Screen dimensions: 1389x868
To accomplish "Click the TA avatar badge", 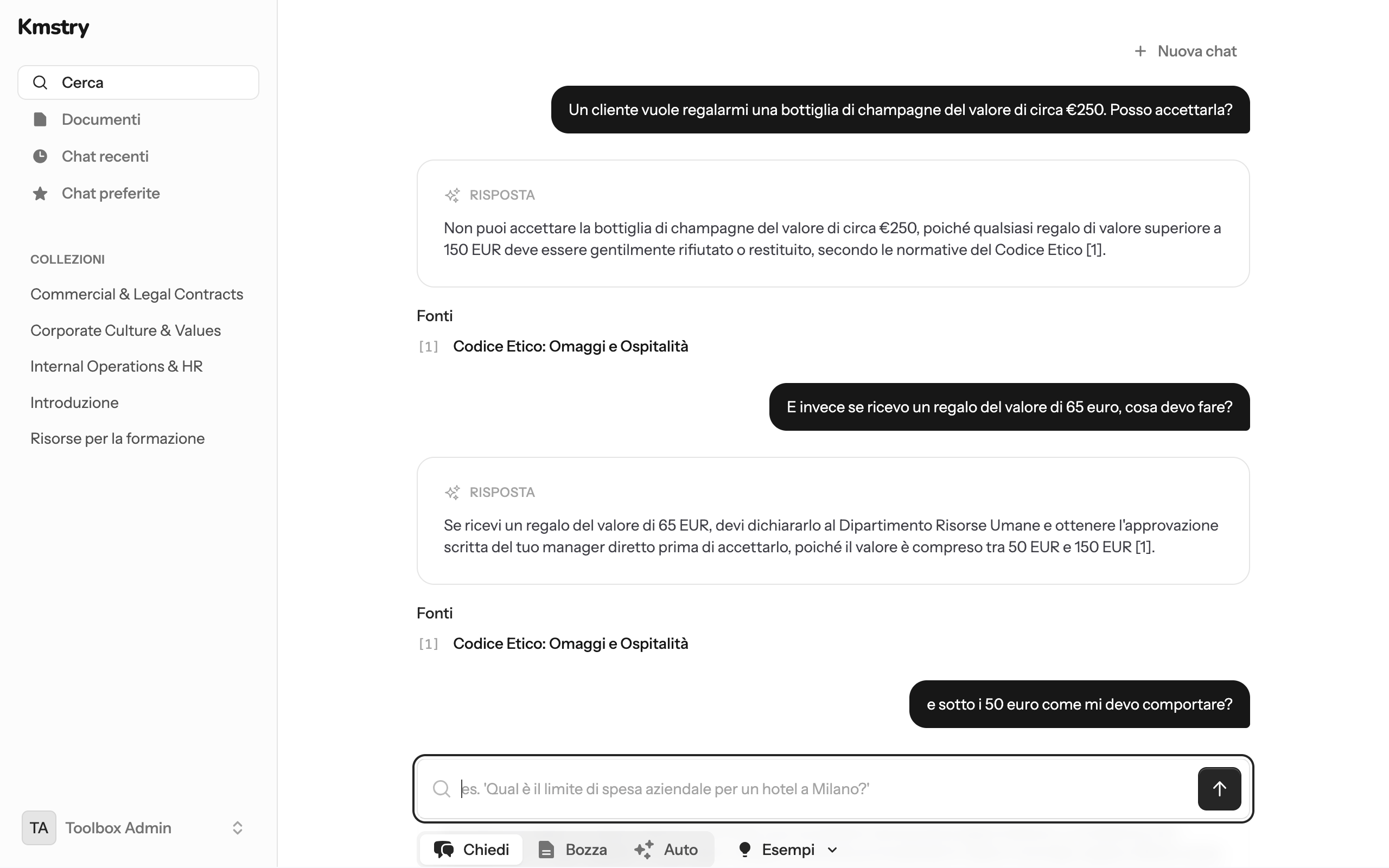I will (x=39, y=828).
